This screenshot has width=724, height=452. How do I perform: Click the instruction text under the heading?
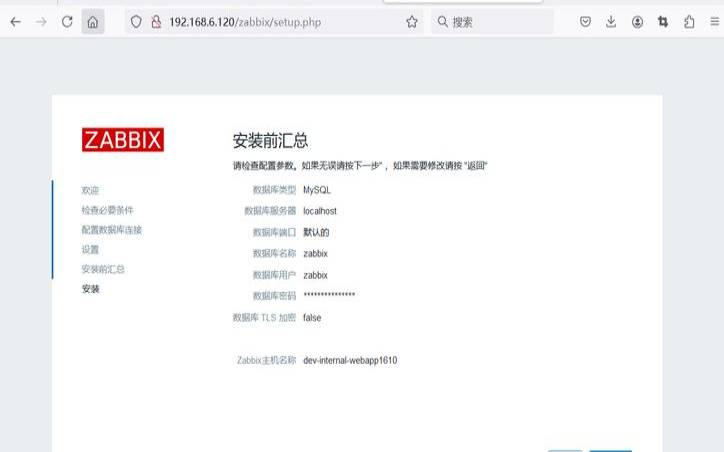(x=360, y=165)
